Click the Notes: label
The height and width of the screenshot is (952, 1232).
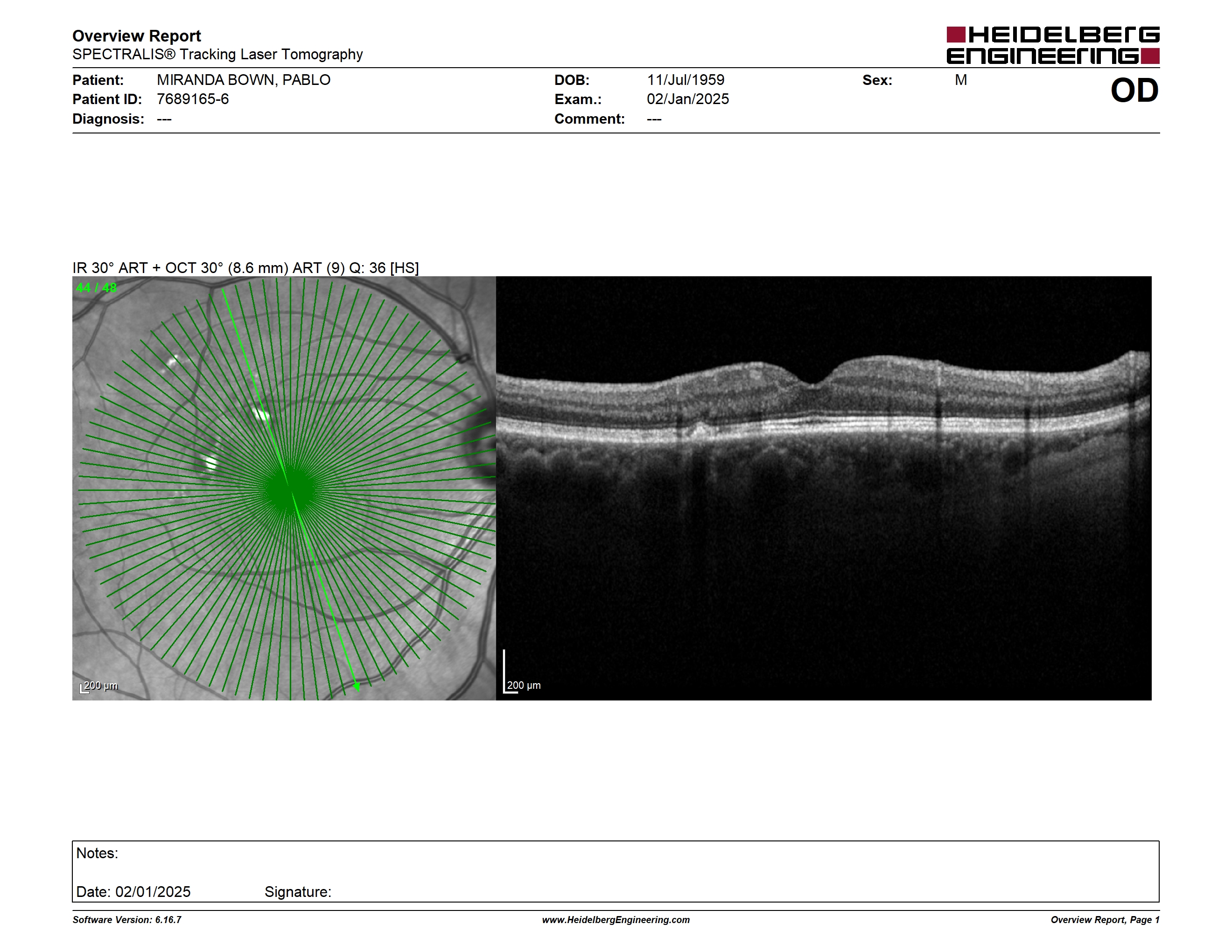tap(97, 854)
